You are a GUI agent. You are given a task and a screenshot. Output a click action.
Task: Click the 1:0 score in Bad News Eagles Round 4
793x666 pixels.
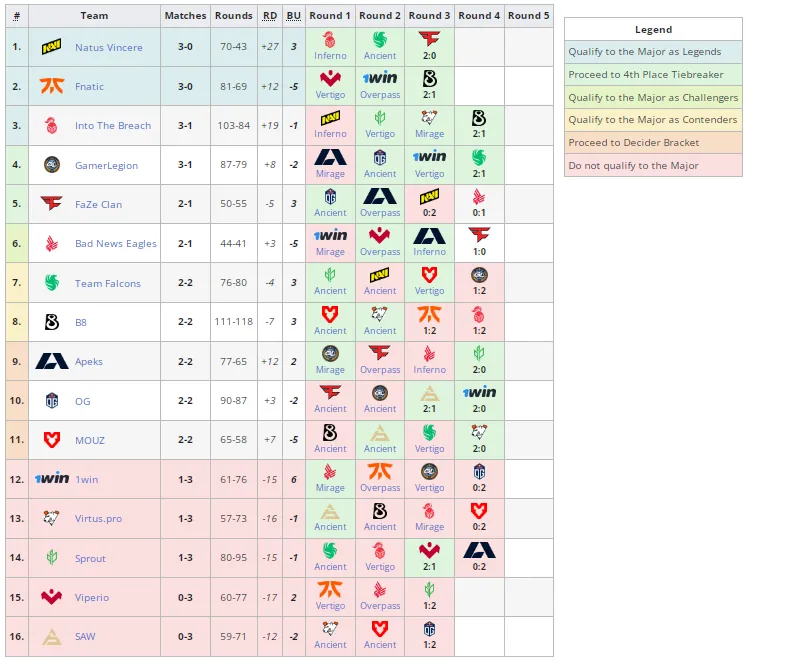[479, 252]
